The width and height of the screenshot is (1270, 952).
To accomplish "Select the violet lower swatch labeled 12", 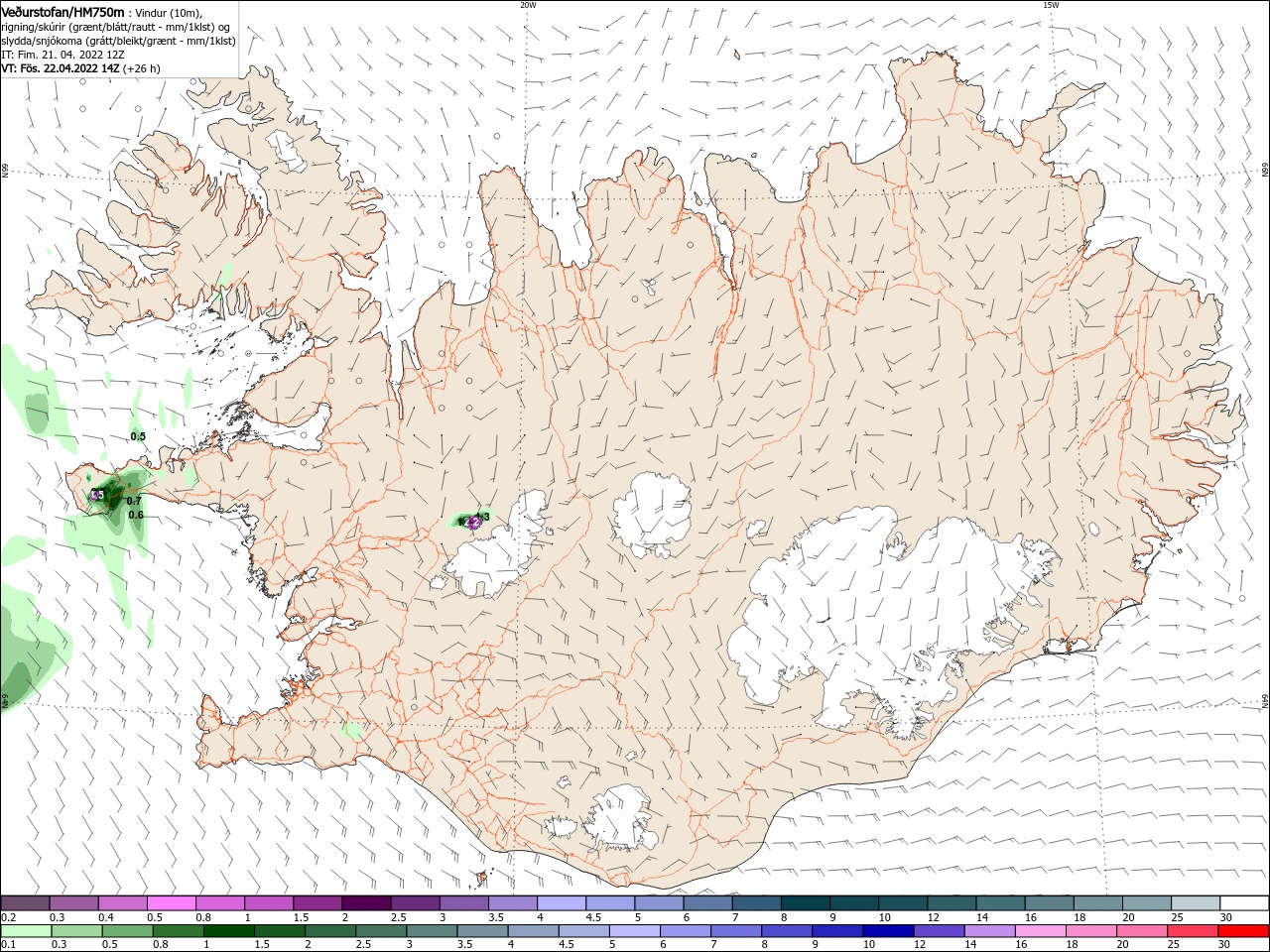I will [x=940, y=931].
